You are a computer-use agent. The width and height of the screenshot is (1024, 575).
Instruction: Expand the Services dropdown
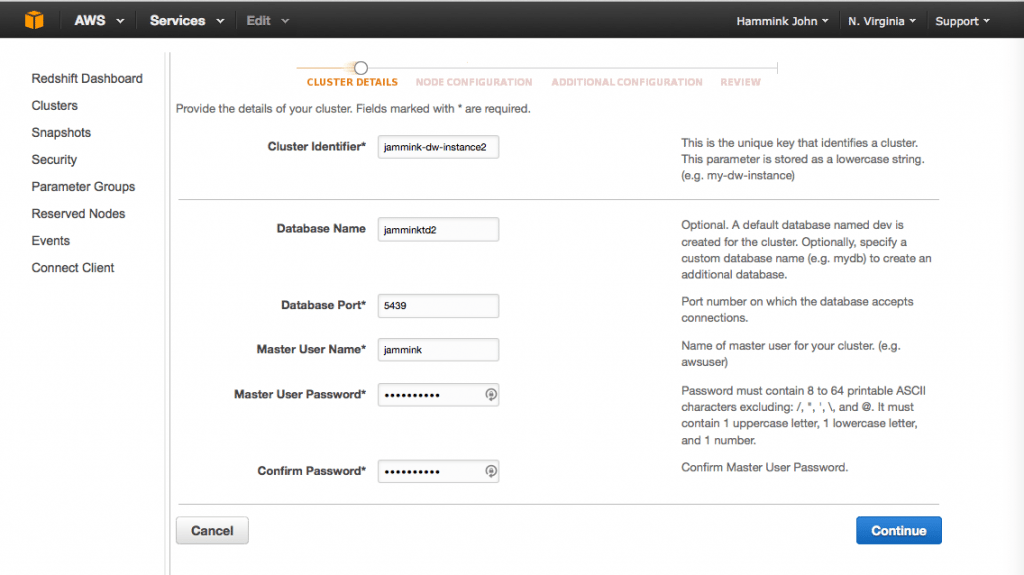187,21
